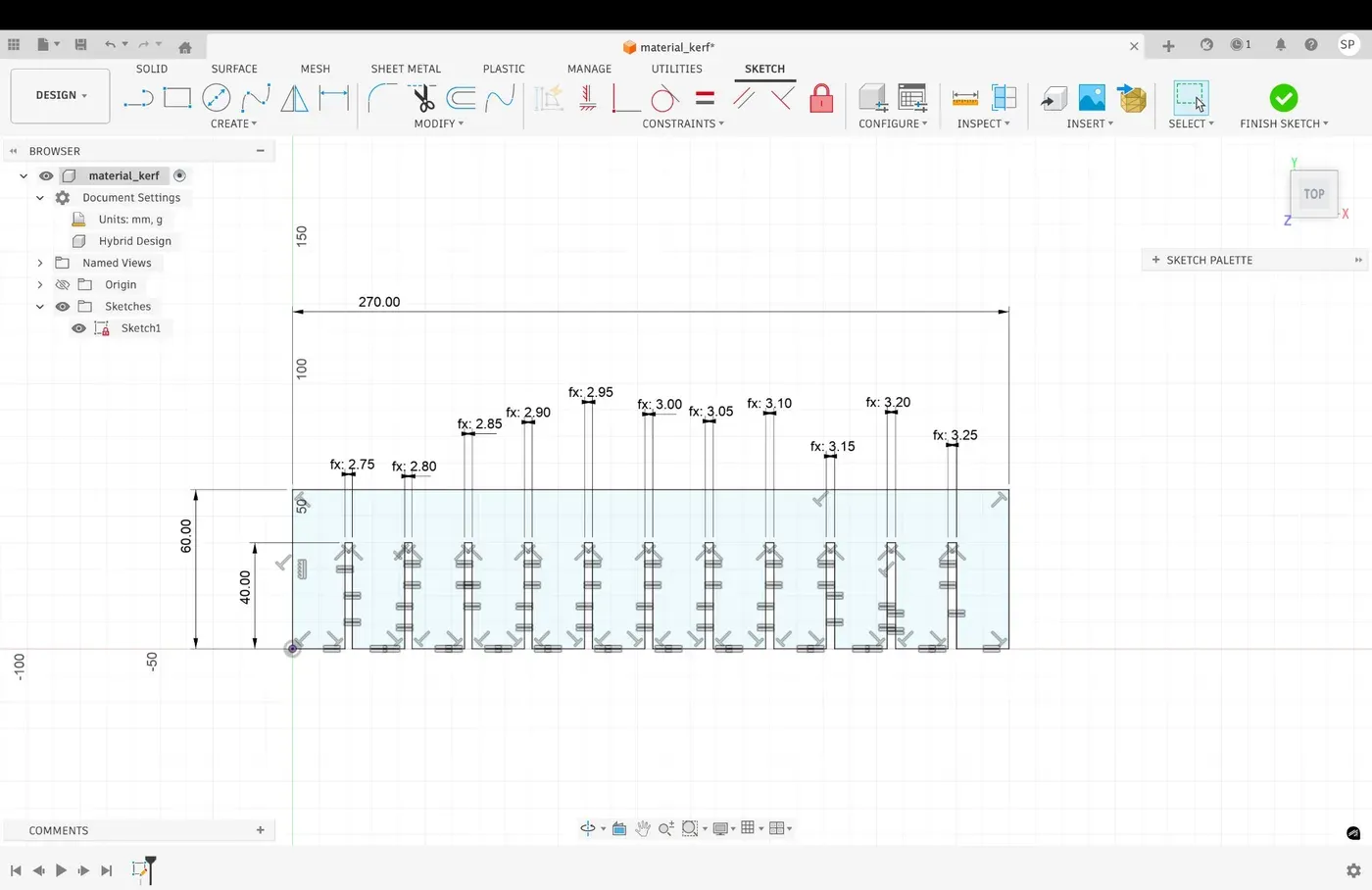This screenshot has height=890, width=1372.
Task: Click the Look At icon
Action: (619, 828)
